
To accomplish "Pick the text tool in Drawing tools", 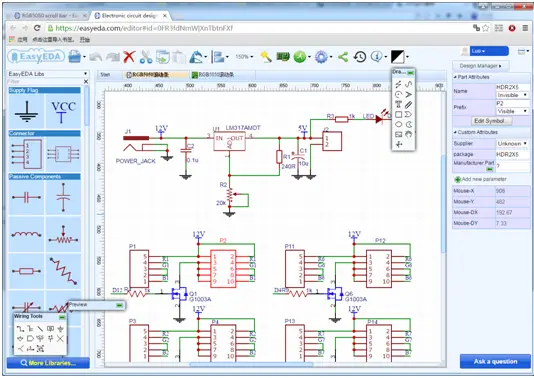I will pos(398,105).
